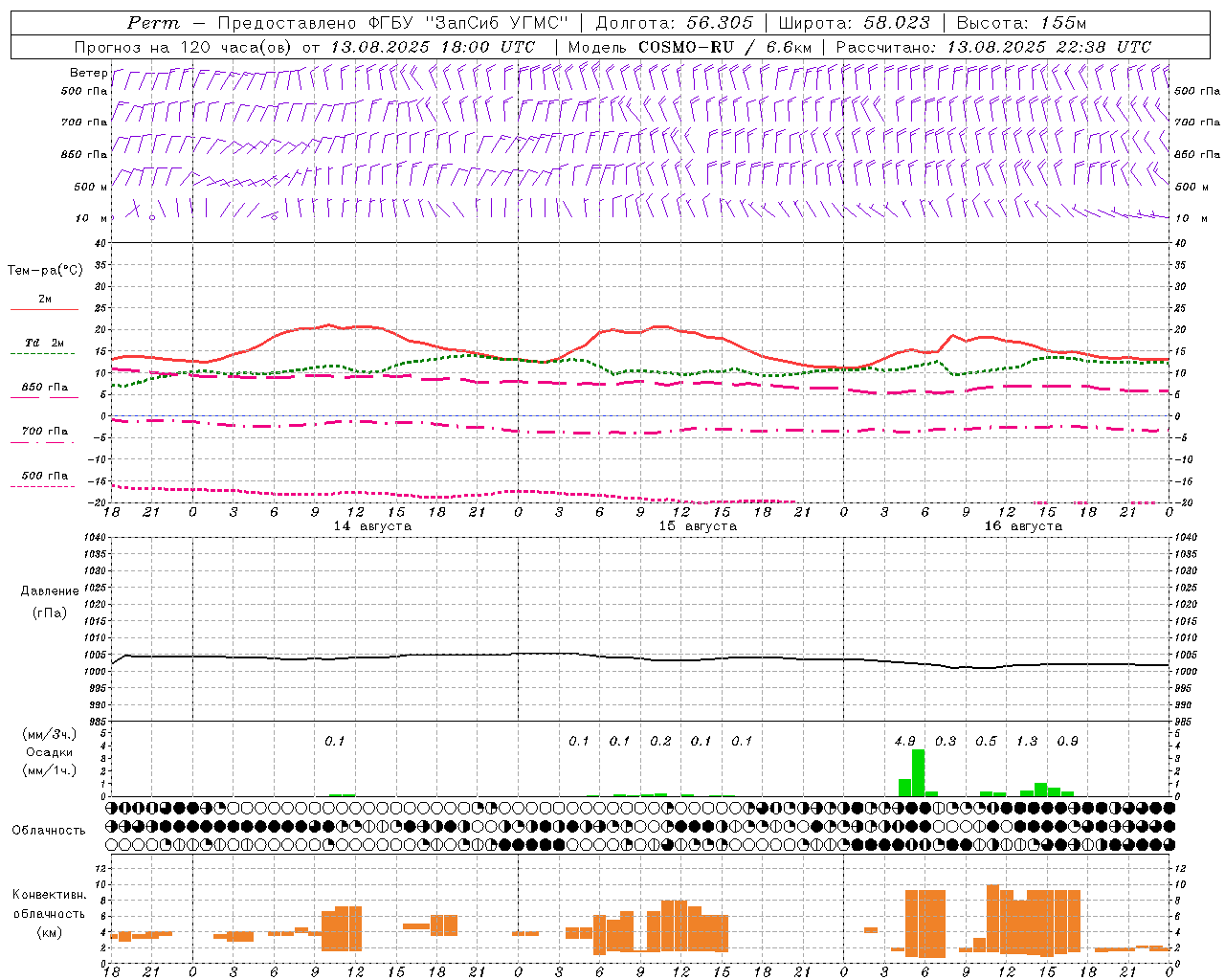Click the "(км)" unit under convective cloudiness
1225x980 pixels.
(x=50, y=932)
